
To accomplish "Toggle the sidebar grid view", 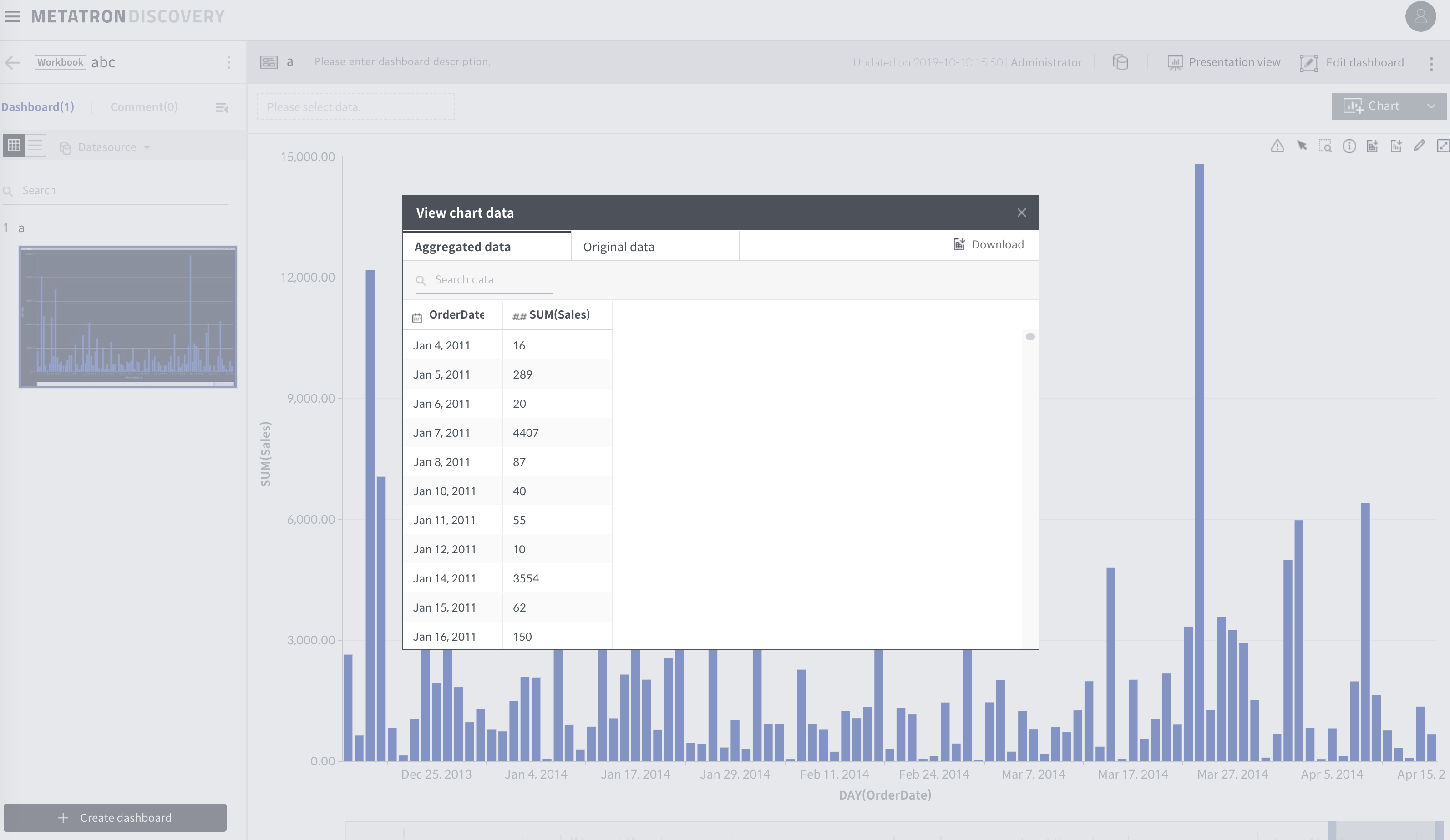I will point(13,145).
